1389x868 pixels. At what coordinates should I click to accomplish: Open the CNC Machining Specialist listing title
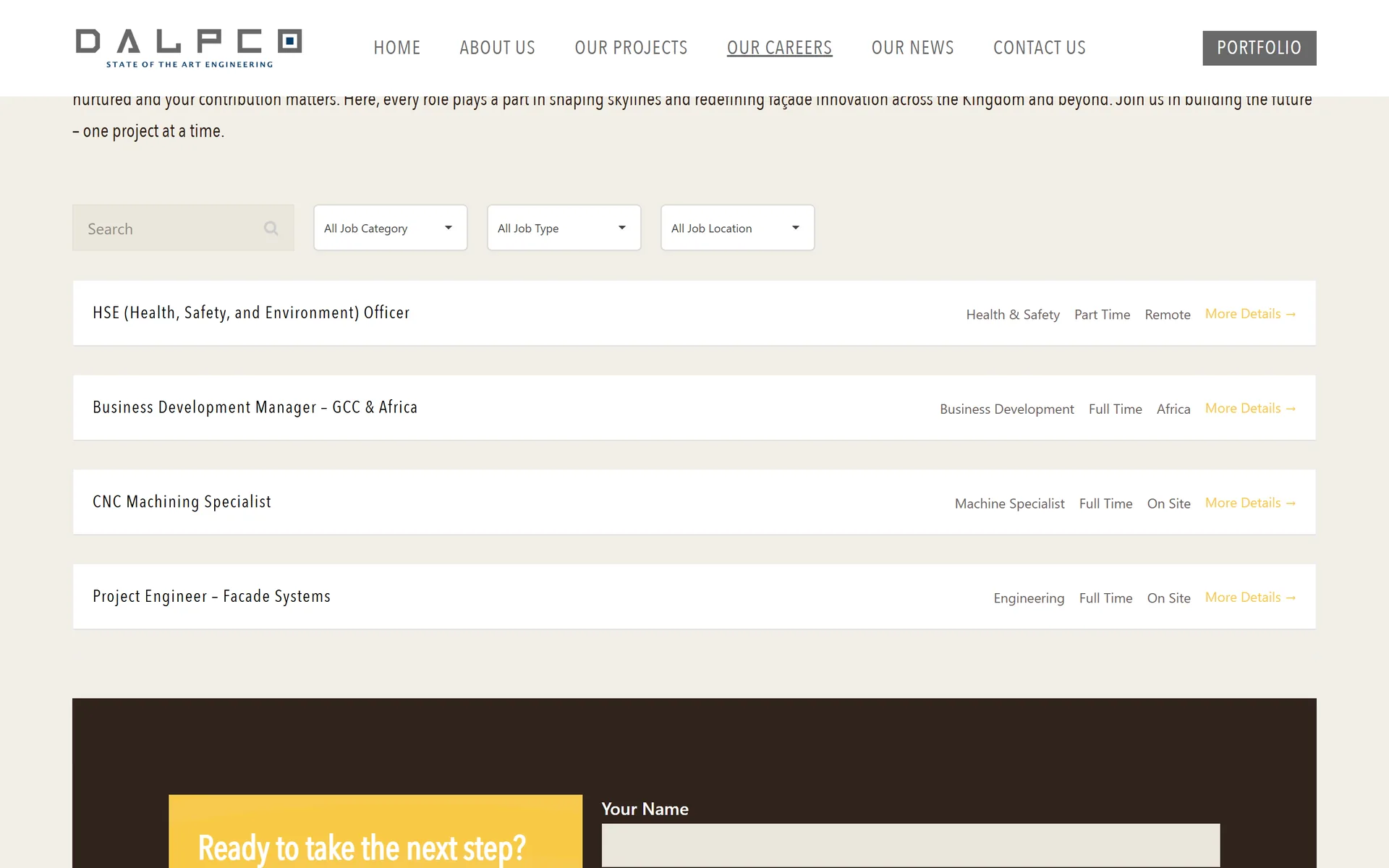[182, 502]
